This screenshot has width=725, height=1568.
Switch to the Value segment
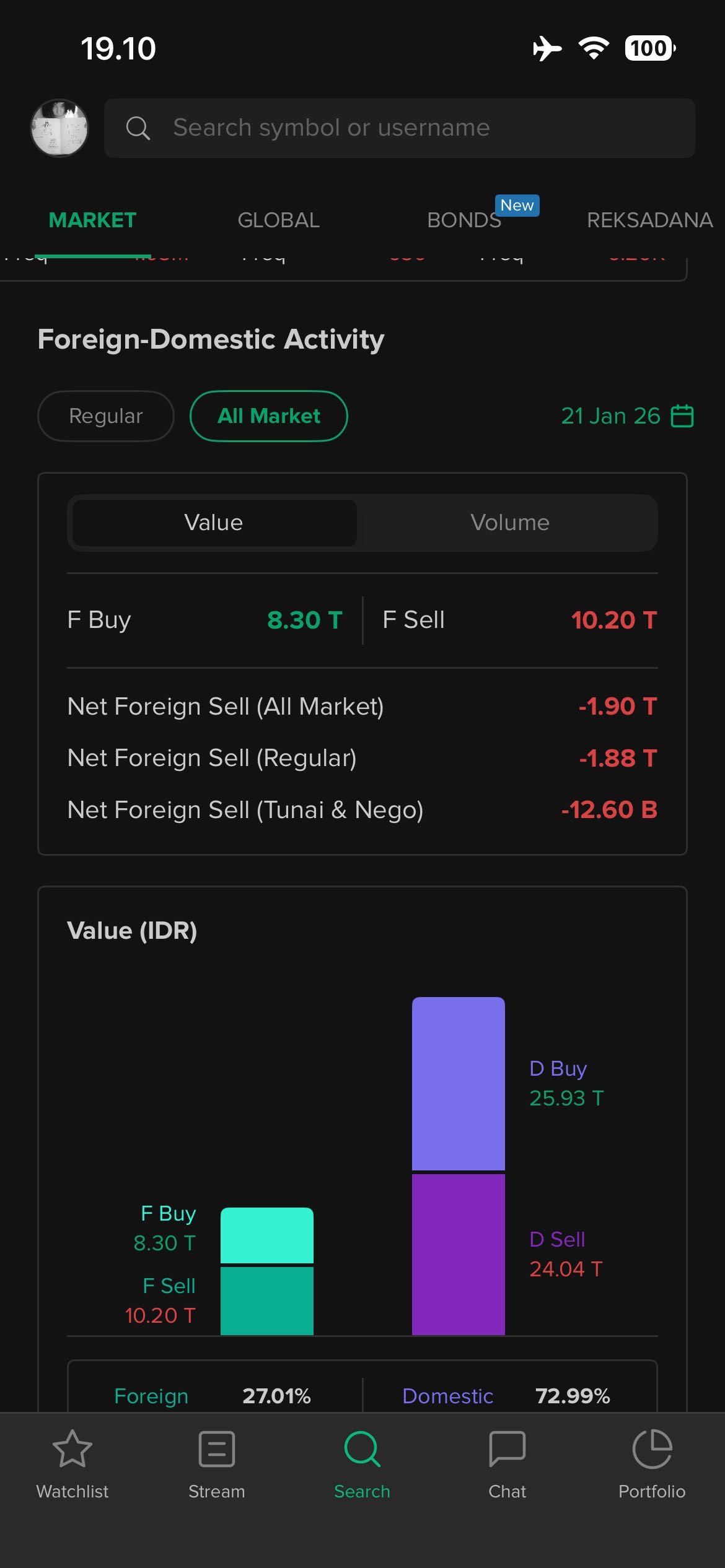point(214,523)
